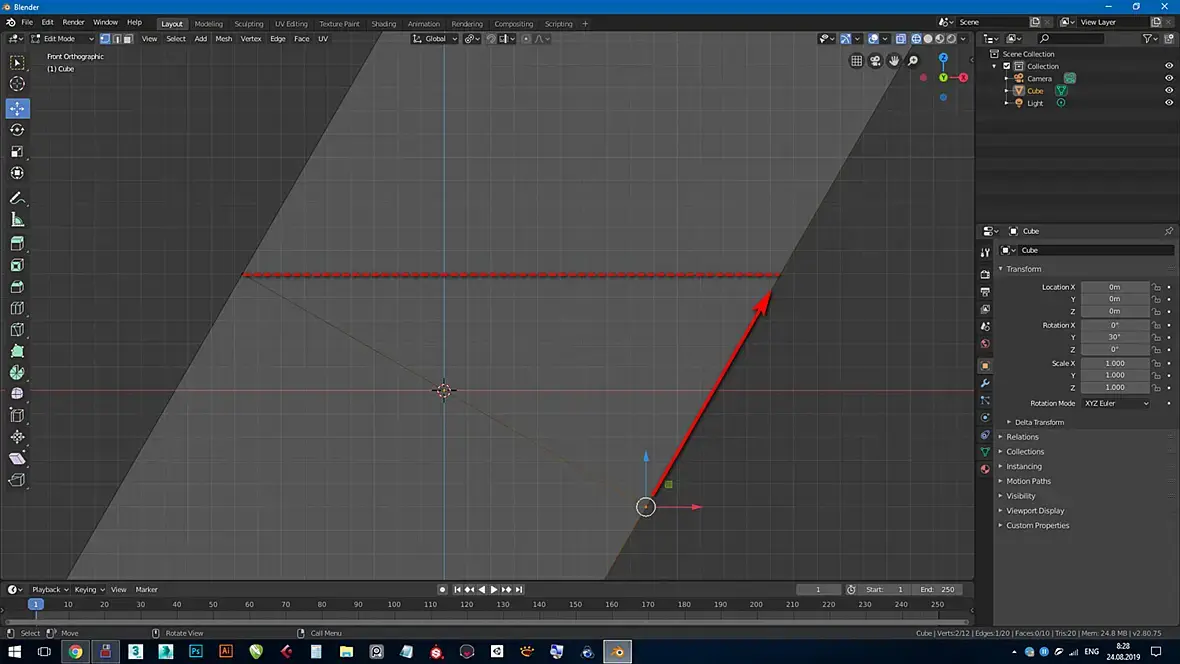The image size is (1180, 664).
Task: Click the zoom view magnifier icon
Action: click(x=913, y=61)
